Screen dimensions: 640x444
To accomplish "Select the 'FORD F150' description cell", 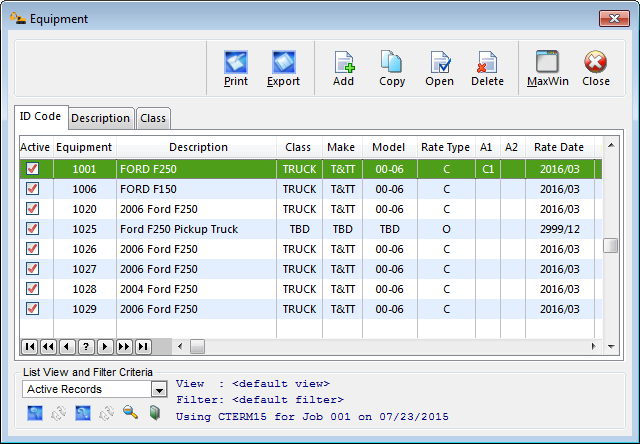I will tap(197, 189).
